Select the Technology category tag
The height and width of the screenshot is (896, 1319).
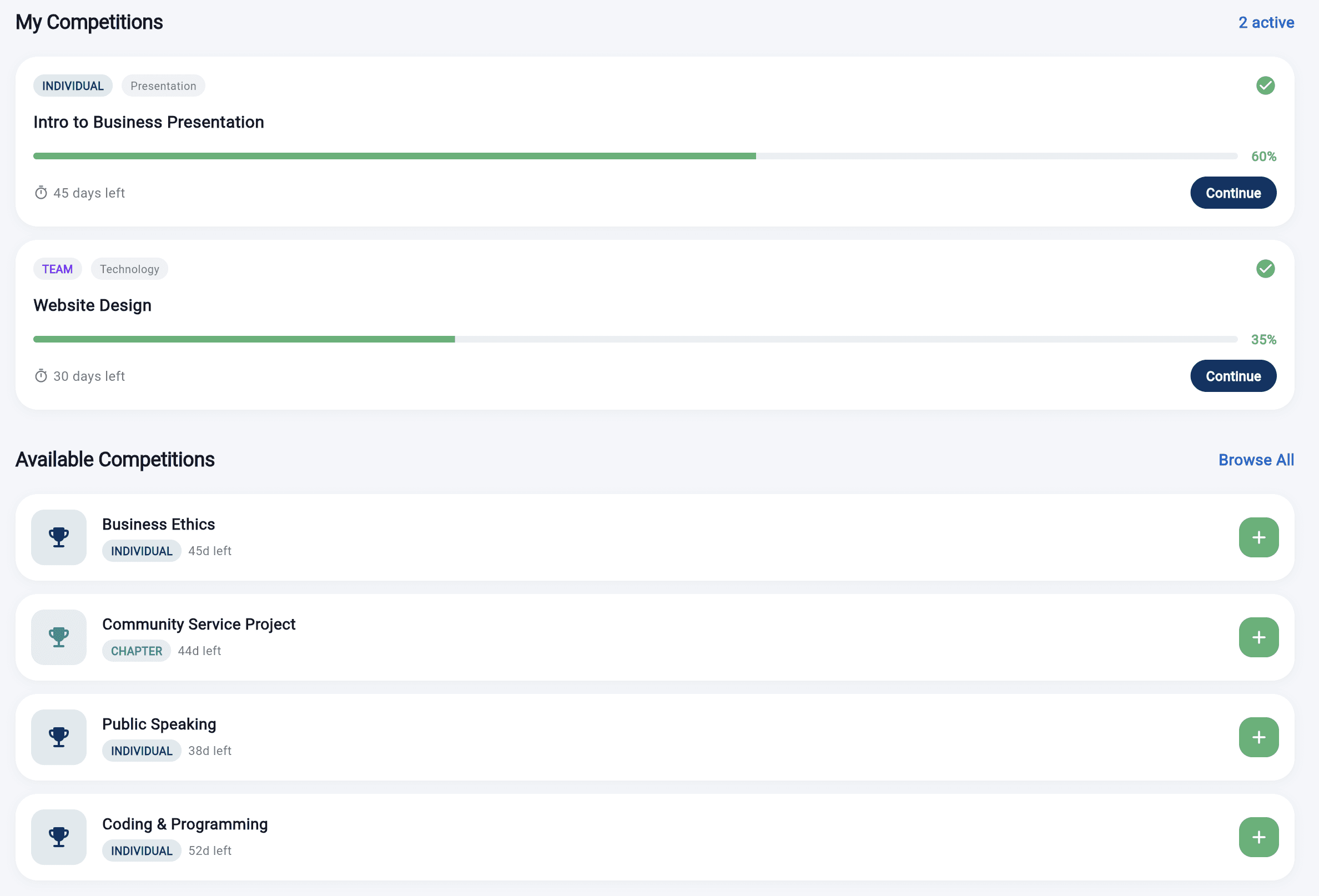click(129, 269)
